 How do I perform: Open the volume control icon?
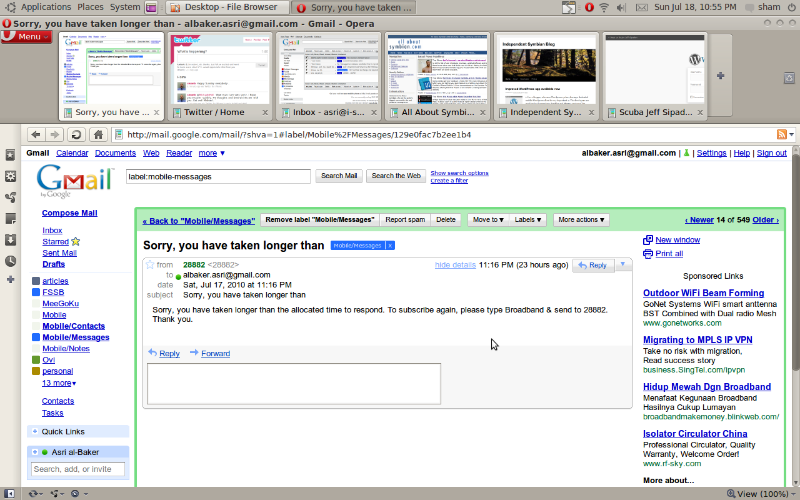click(x=621, y=7)
